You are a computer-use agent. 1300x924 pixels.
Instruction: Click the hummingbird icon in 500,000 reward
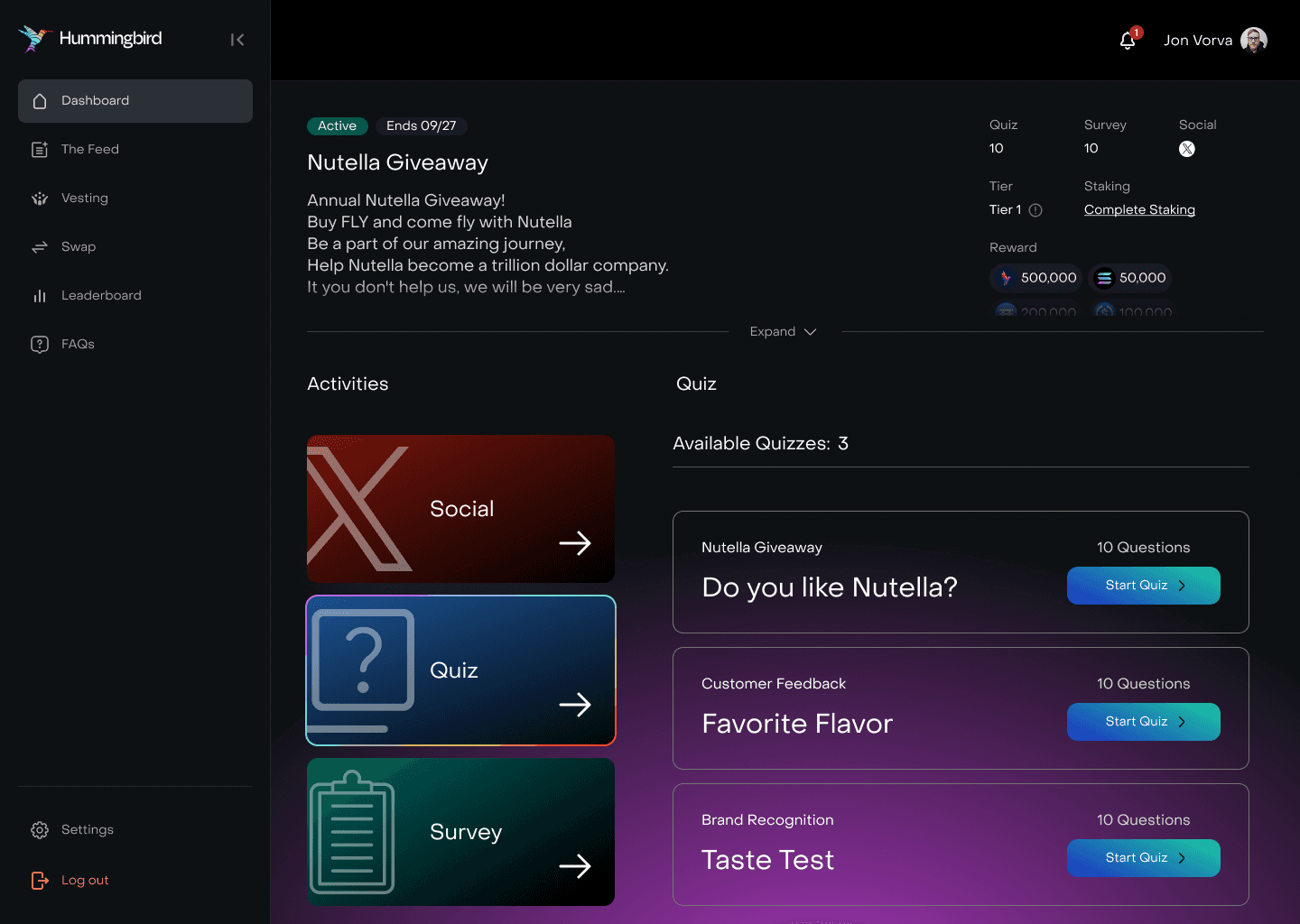(1006, 278)
